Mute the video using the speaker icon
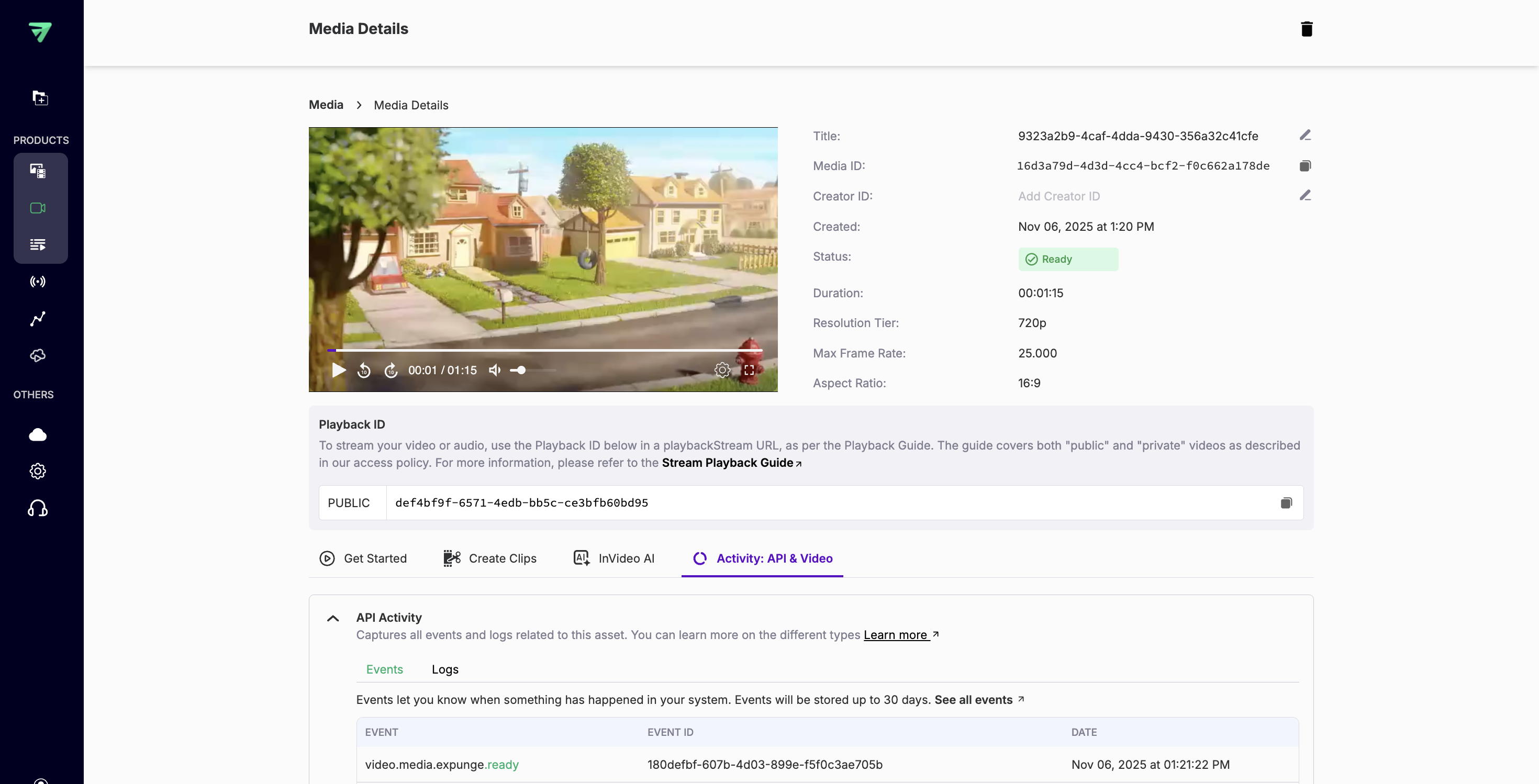Screen dimensions: 1539x784 [x=494, y=370]
